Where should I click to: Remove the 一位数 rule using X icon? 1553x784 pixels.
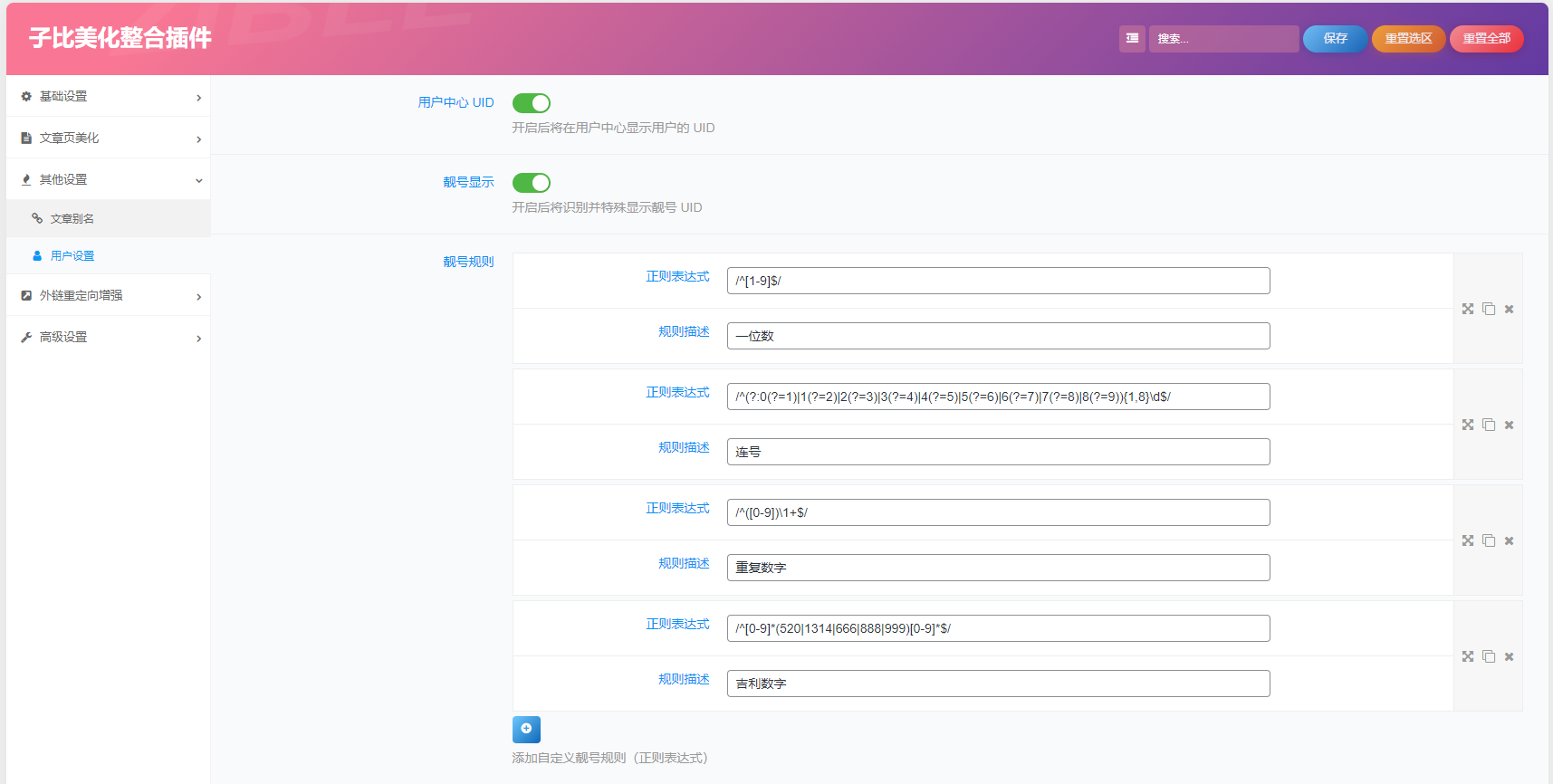click(x=1509, y=309)
